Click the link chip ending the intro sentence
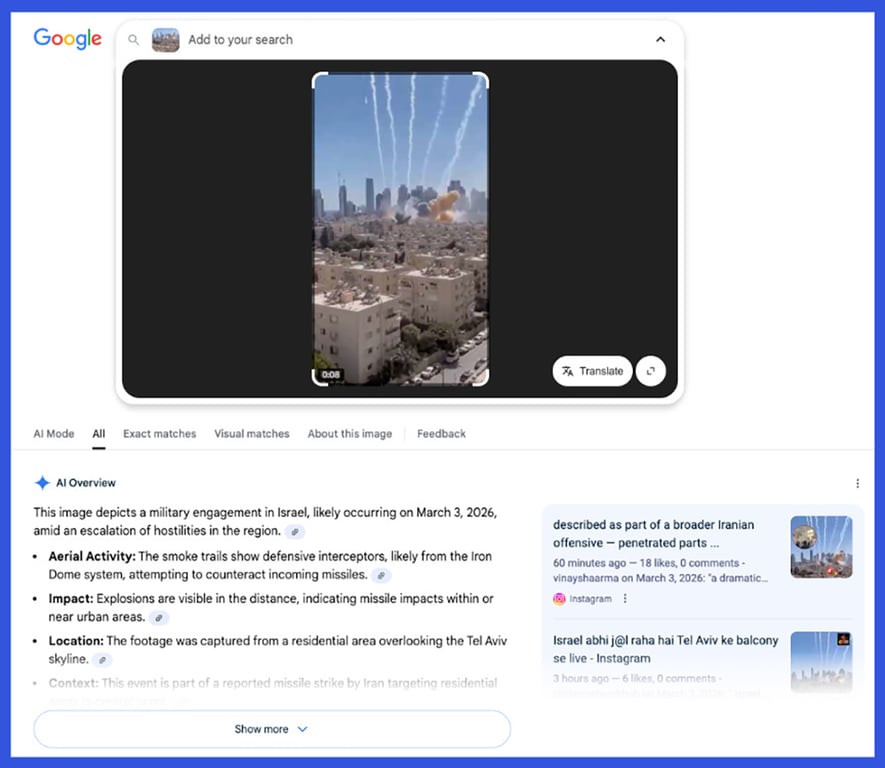The width and height of the screenshot is (885, 768). [295, 531]
